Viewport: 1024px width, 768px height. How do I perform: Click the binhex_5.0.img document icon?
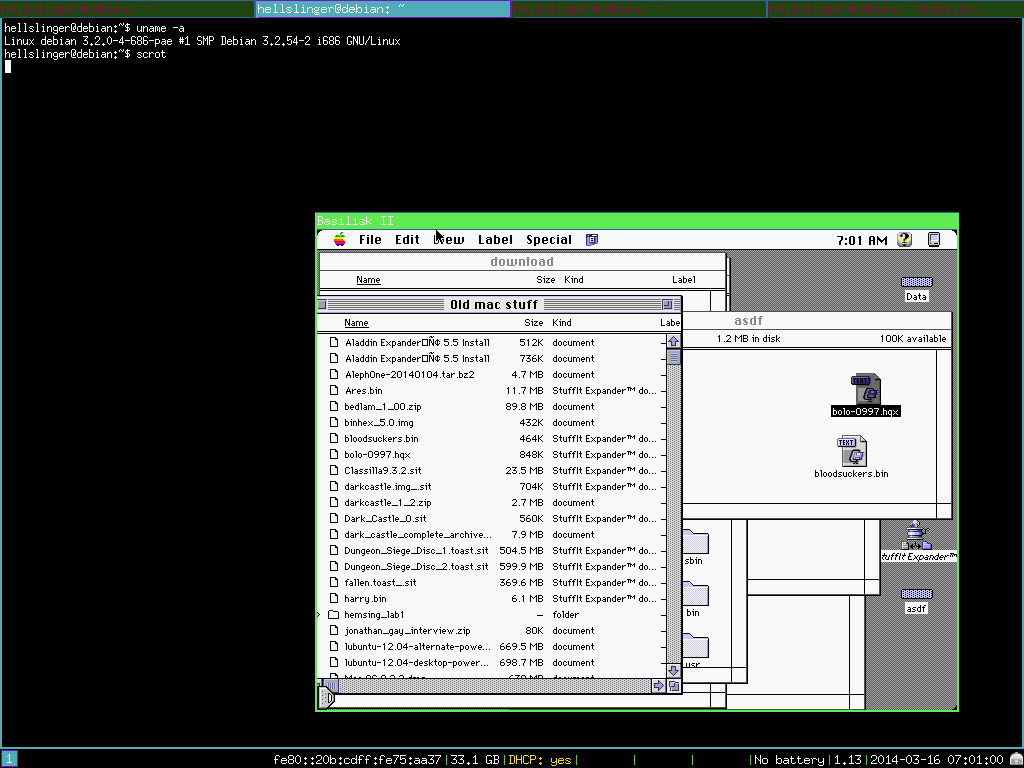point(334,423)
